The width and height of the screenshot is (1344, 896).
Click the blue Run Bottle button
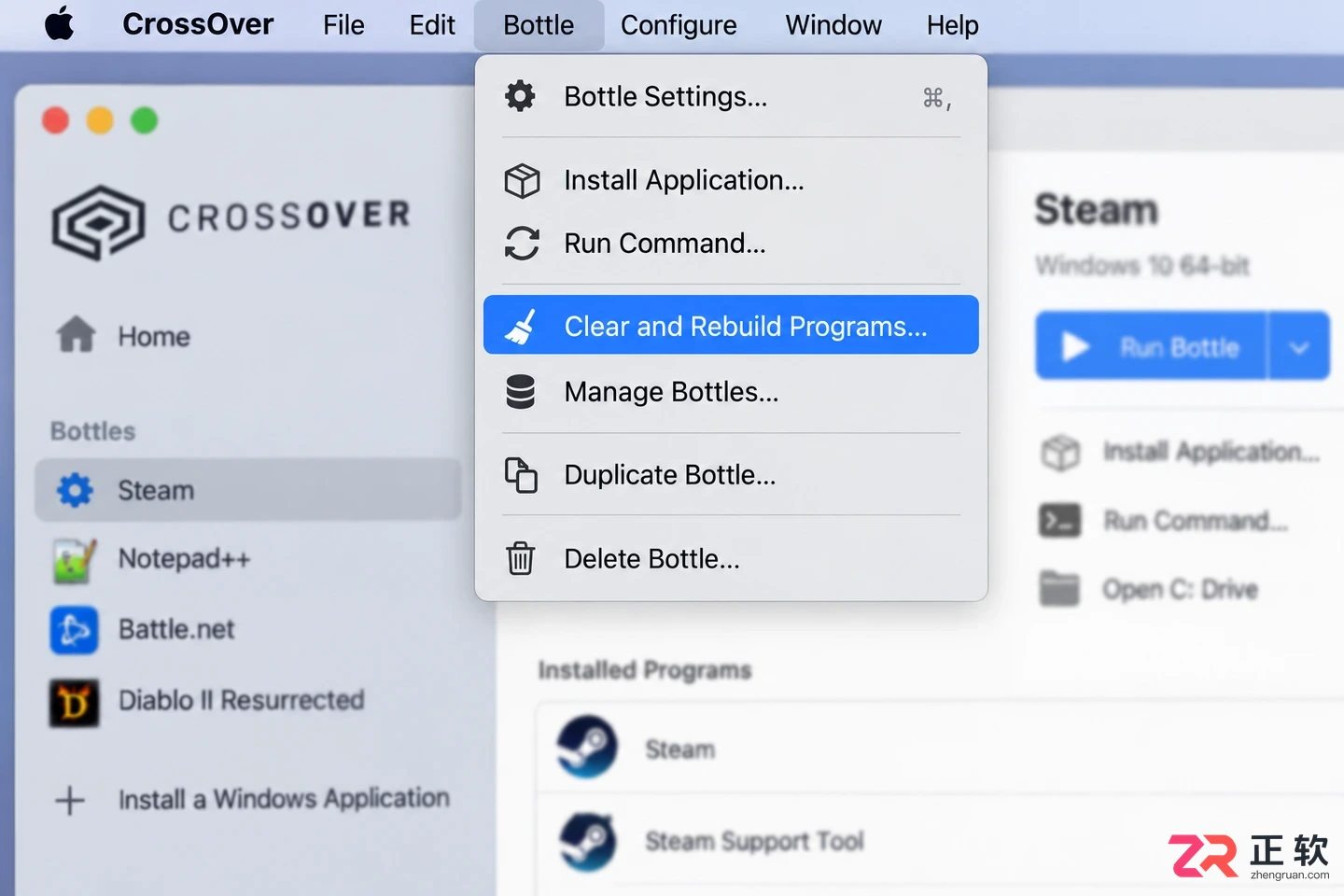point(1151,346)
